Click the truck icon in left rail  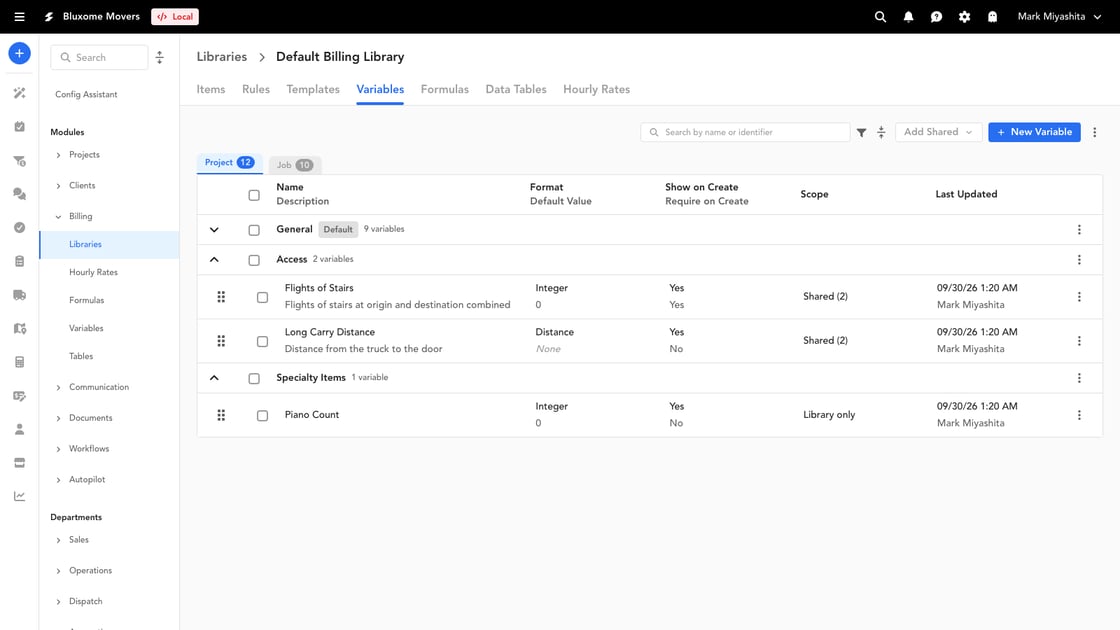click(x=19, y=295)
